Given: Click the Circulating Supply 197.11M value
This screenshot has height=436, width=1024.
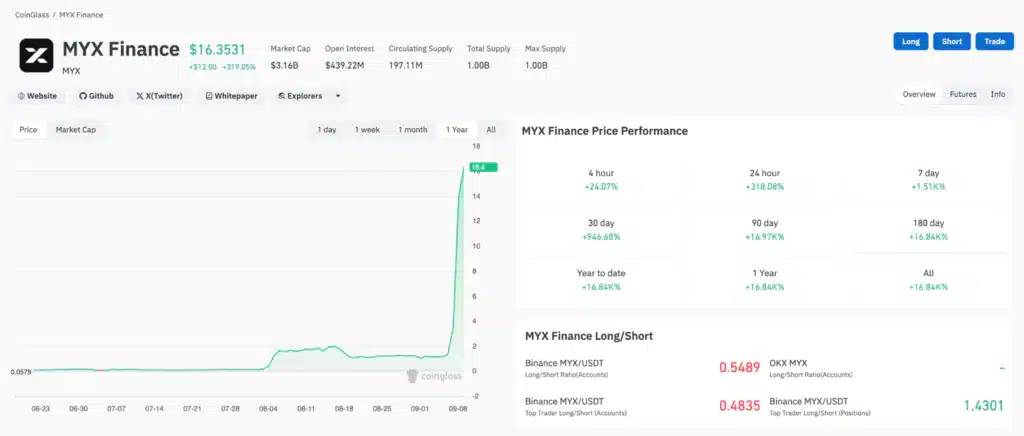Looking at the screenshot, I should tap(405, 66).
